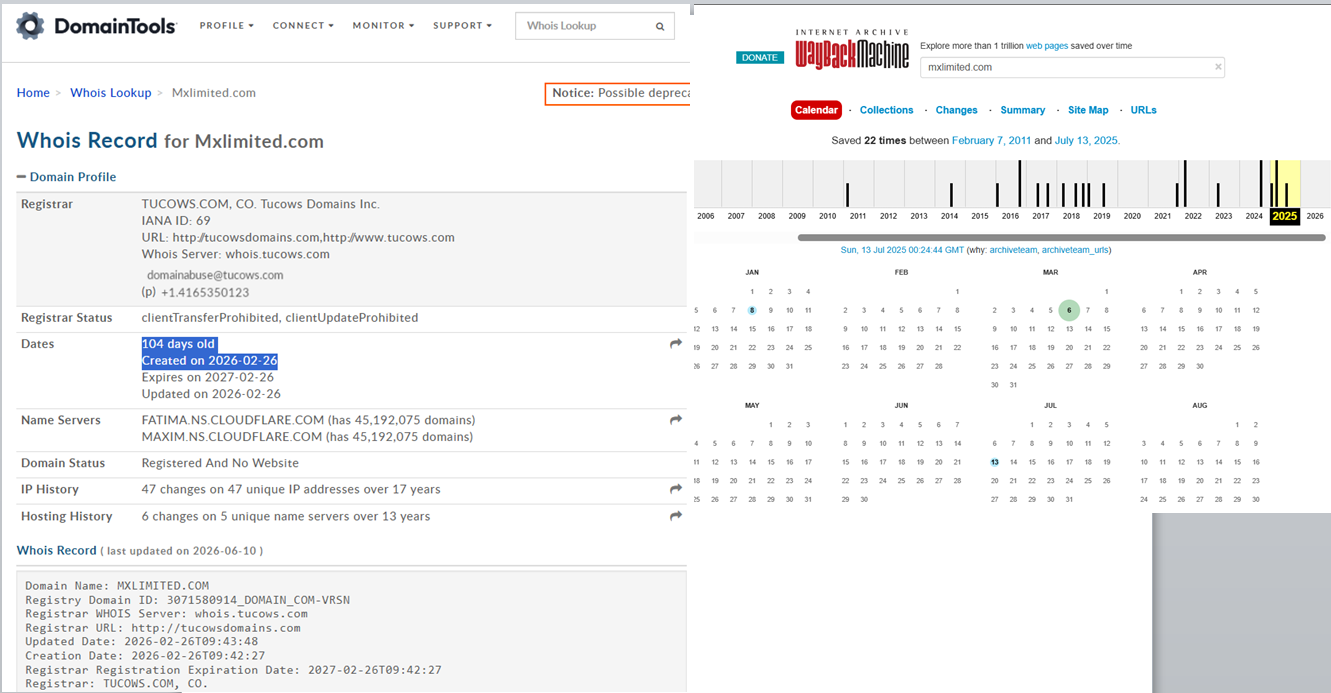1331x693 pixels.
Task: Click the web pages link
Action: 1047,46
